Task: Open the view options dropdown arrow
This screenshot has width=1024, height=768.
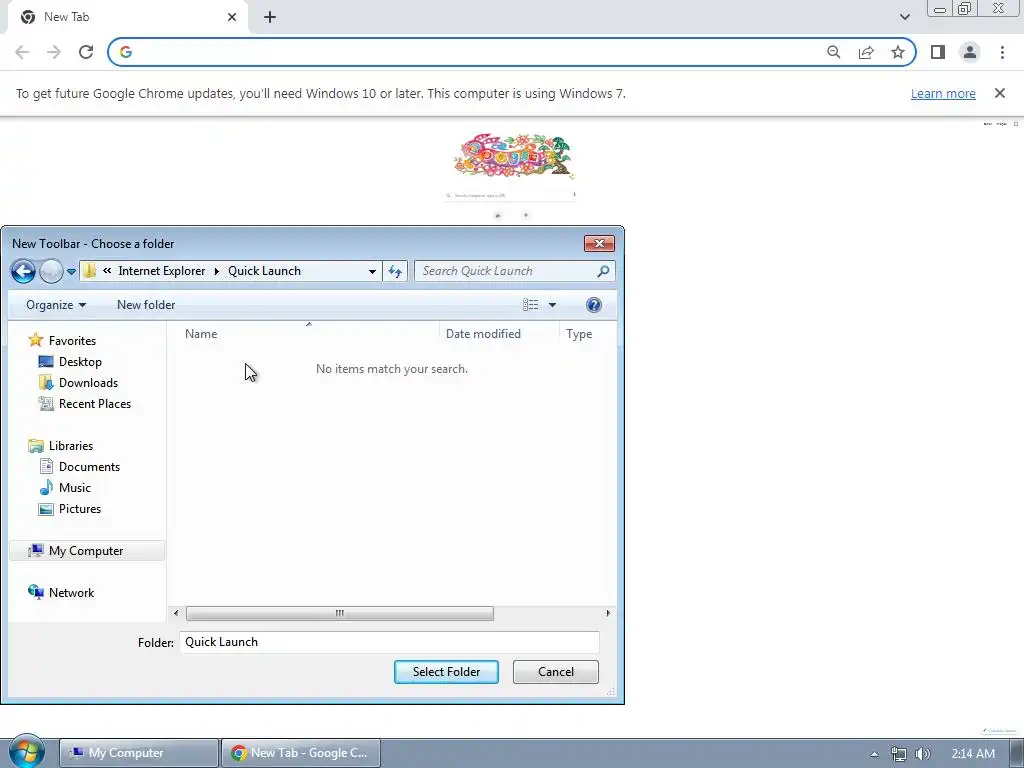Action: (x=552, y=305)
